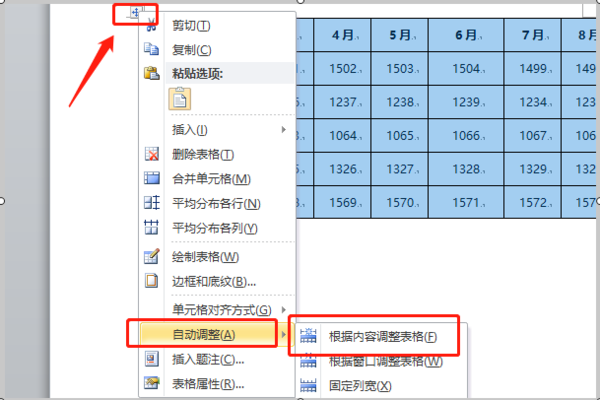Click the table move handle icon
Screen dimensions: 600x400
(x=135, y=13)
